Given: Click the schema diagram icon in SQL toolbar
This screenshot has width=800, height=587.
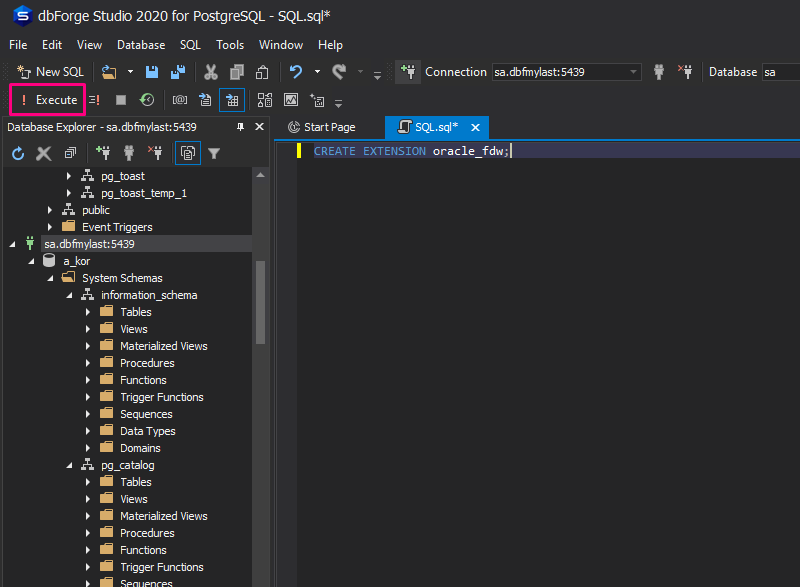Looking at the screenshot, I should coord(265,100).
